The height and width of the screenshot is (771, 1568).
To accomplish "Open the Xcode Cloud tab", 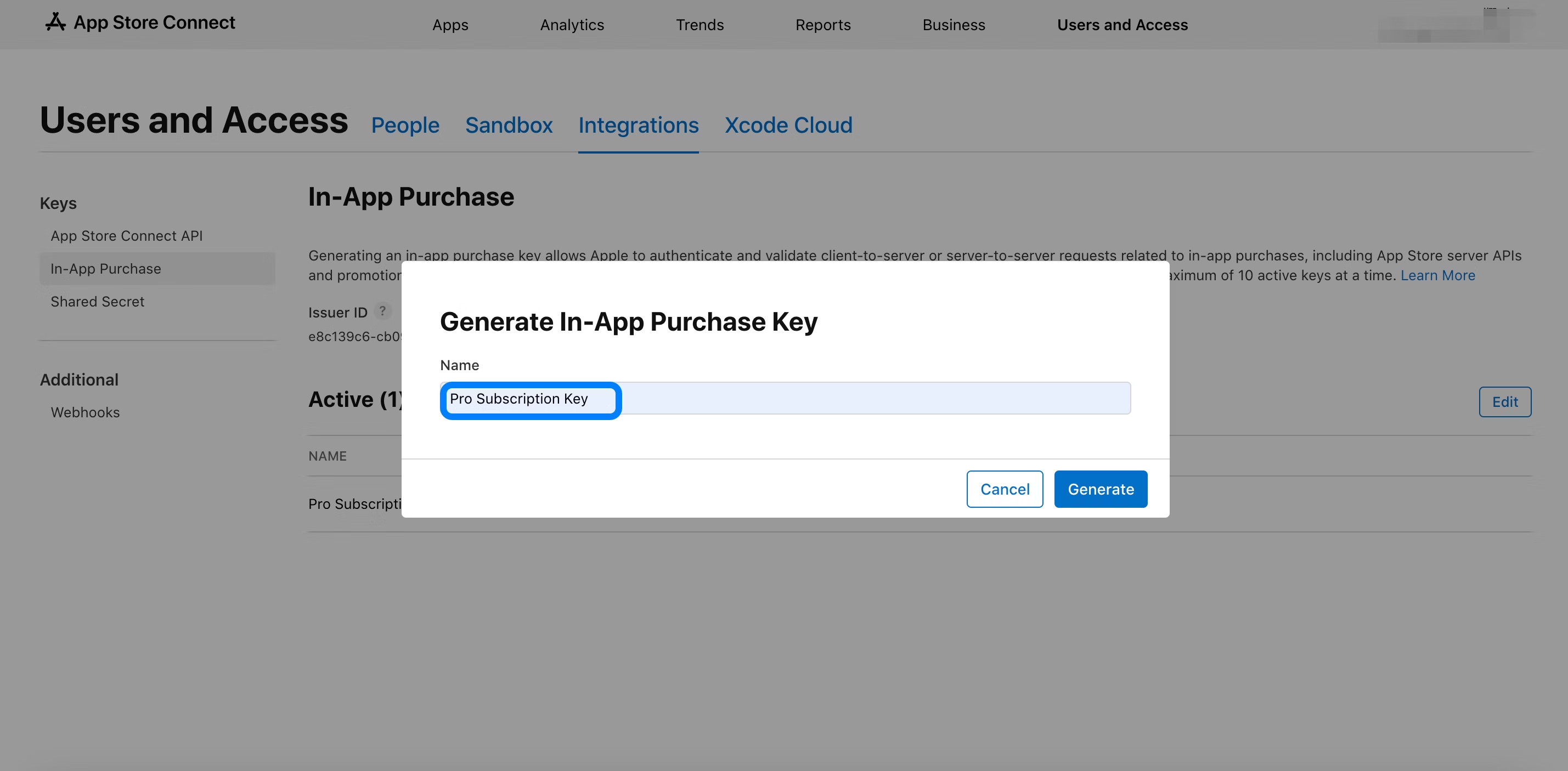I will pos(788,126).
